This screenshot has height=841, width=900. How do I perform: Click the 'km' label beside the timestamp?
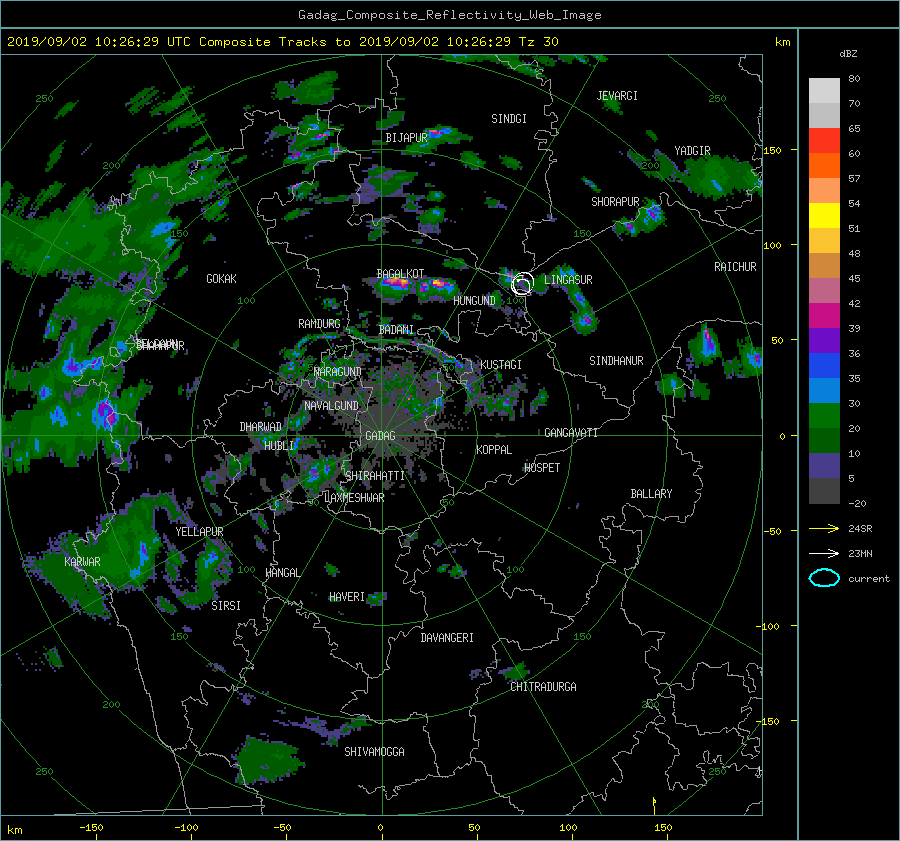(782, 42)
